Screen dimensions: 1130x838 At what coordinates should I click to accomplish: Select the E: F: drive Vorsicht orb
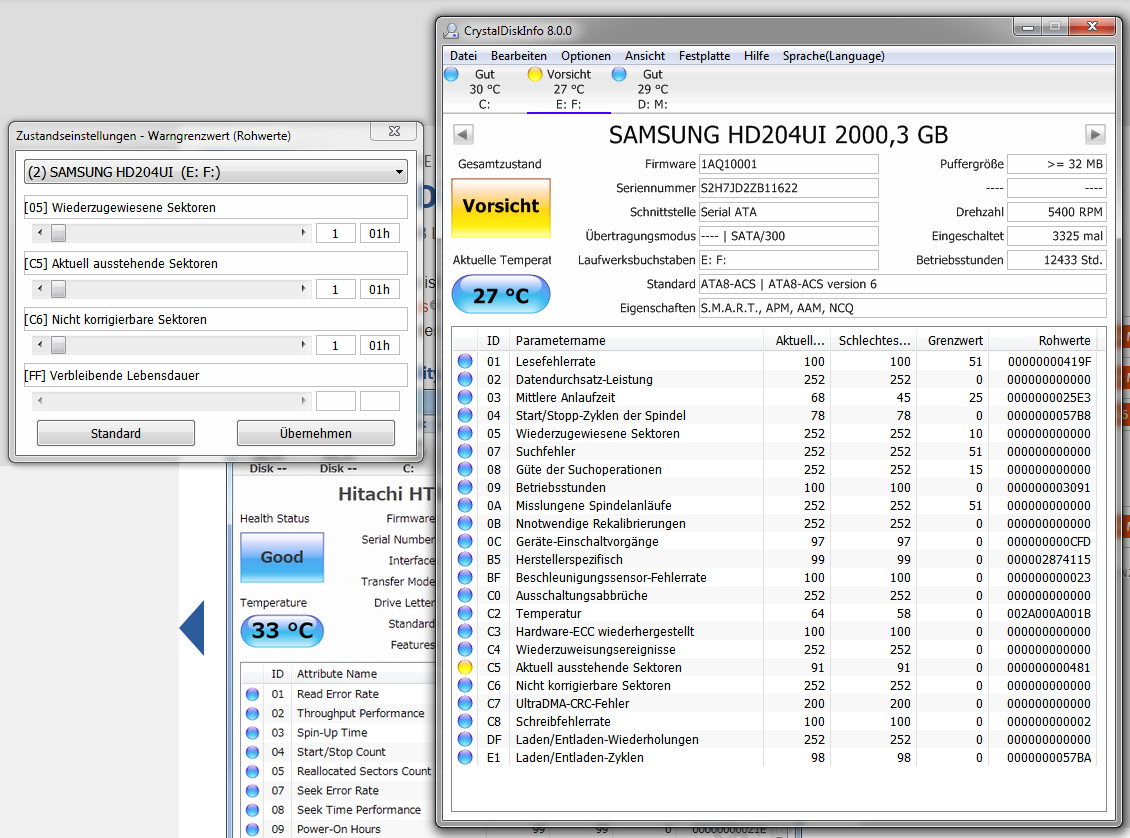535,74
